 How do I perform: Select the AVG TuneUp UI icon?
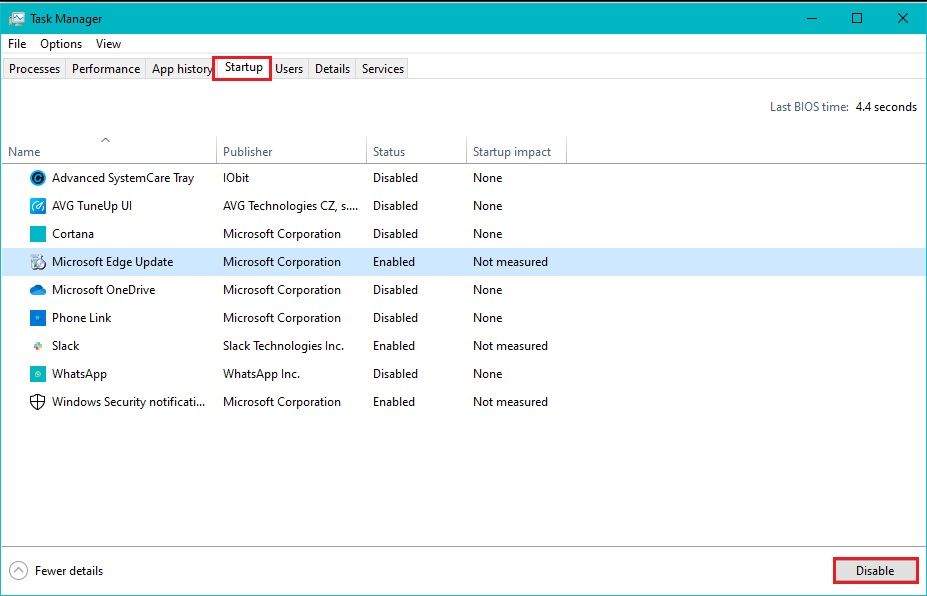click(36, 205)
